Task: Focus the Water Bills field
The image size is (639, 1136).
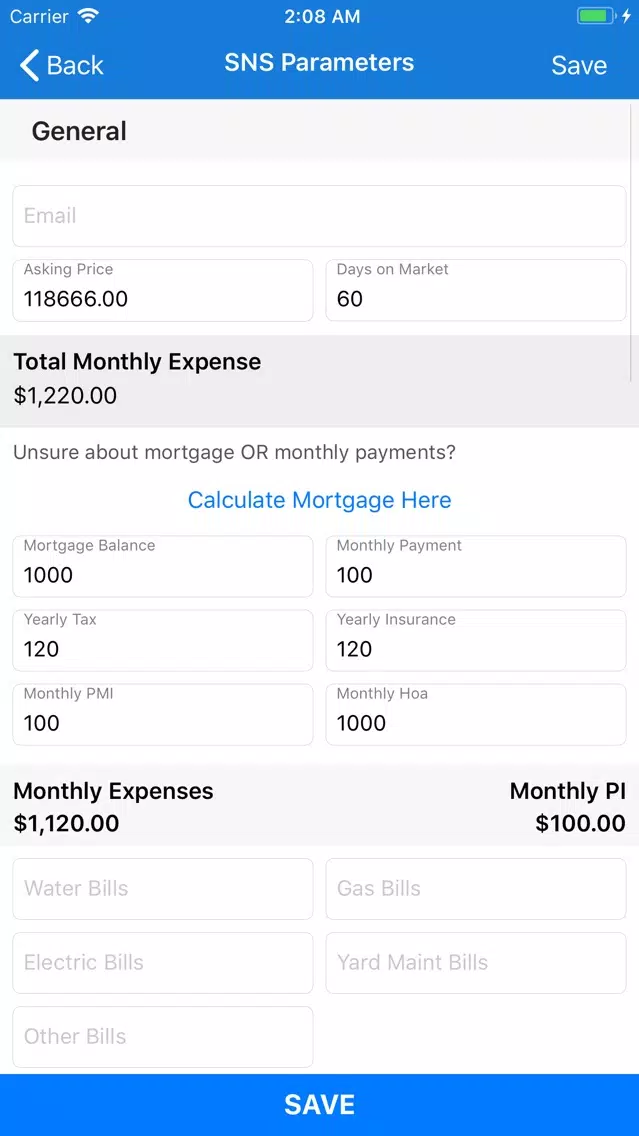Action: click(163, 889)
